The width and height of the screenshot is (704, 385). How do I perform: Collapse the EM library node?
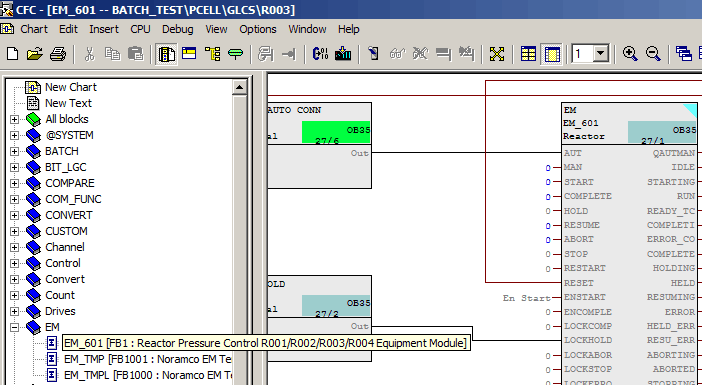[14, 327]
